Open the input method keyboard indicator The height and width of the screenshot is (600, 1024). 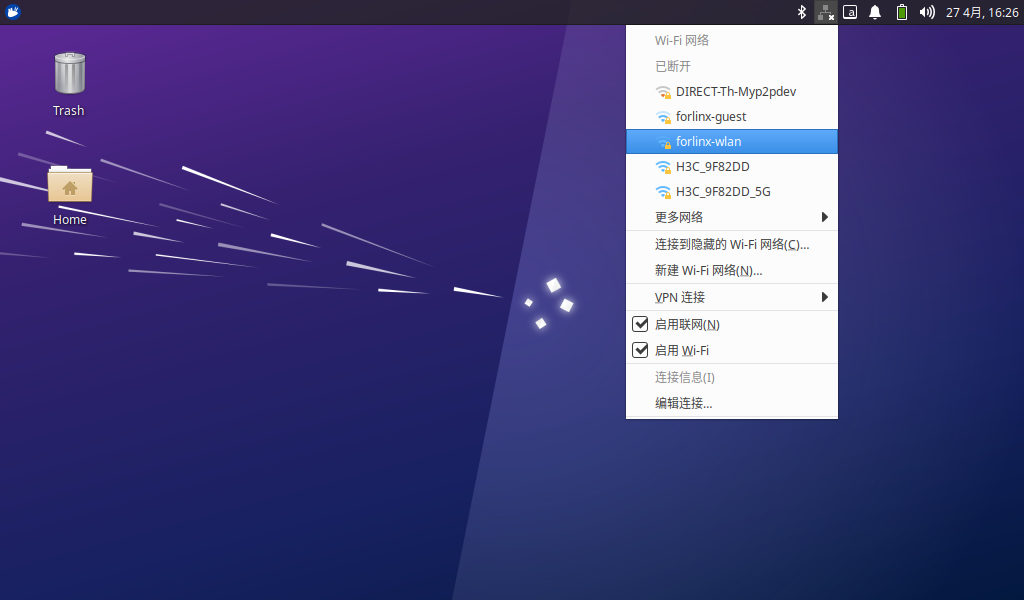point(850,12)
